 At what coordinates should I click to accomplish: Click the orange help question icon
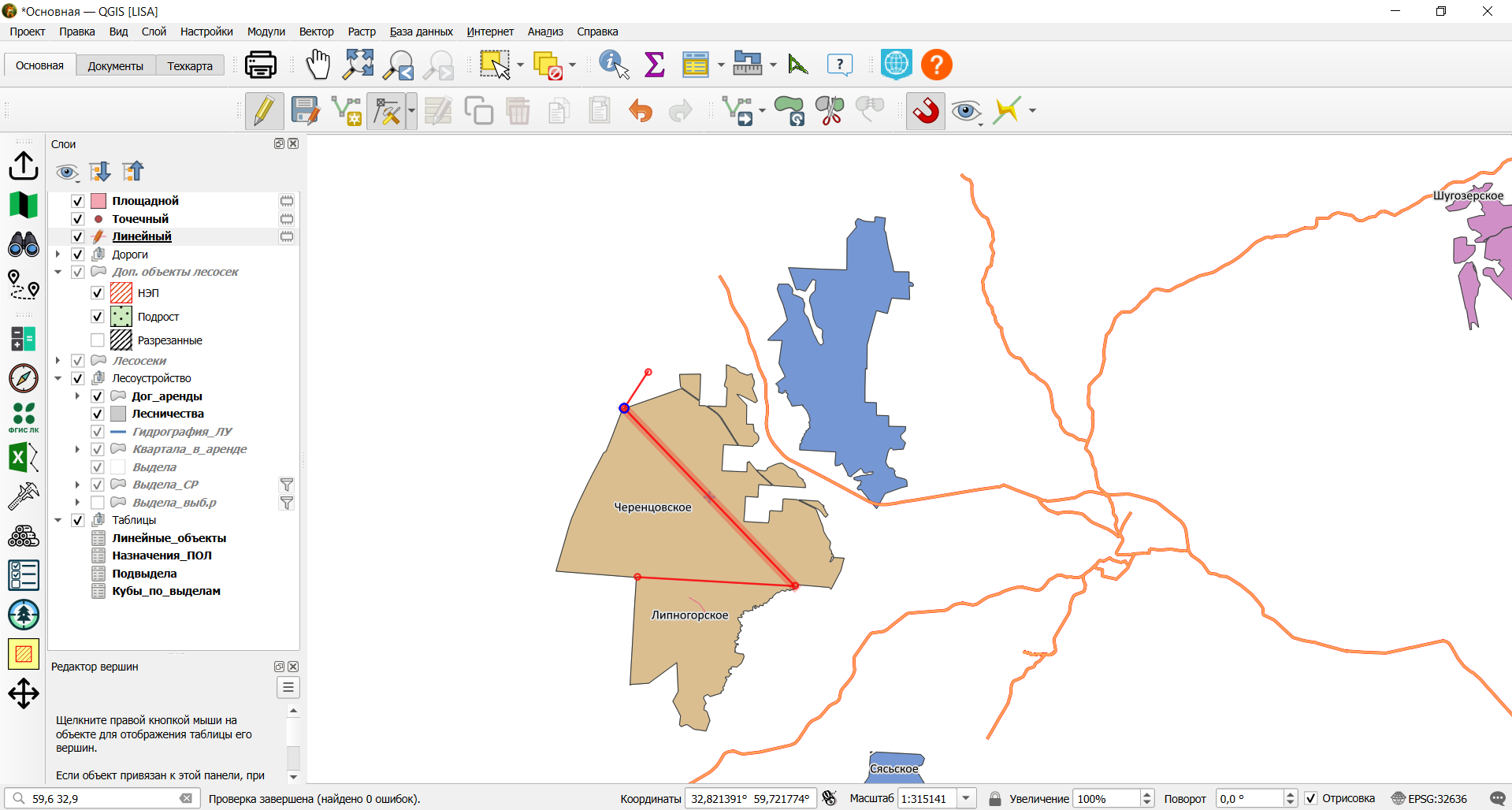click(937, 65)
